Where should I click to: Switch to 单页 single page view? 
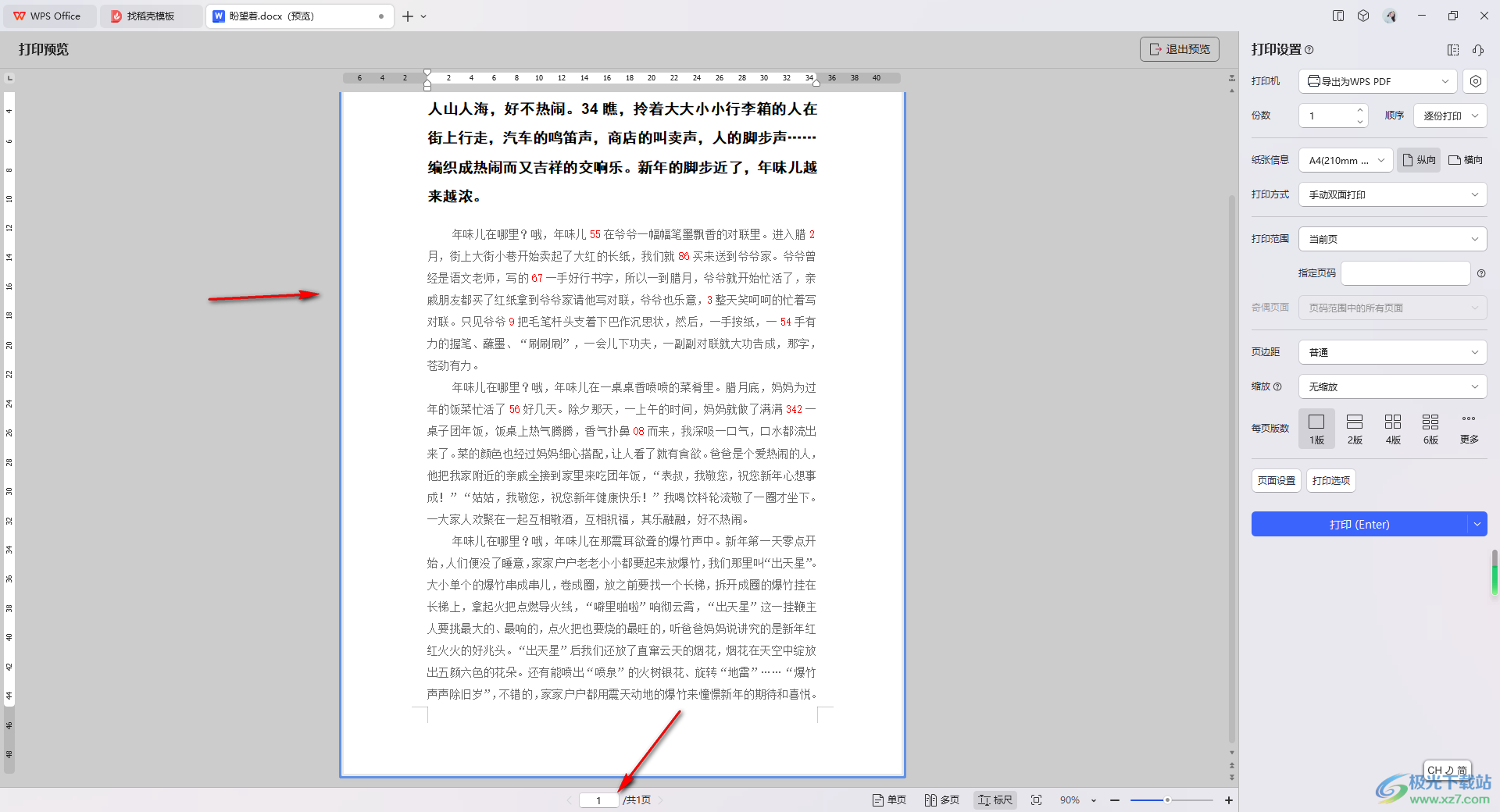(890, 800)
